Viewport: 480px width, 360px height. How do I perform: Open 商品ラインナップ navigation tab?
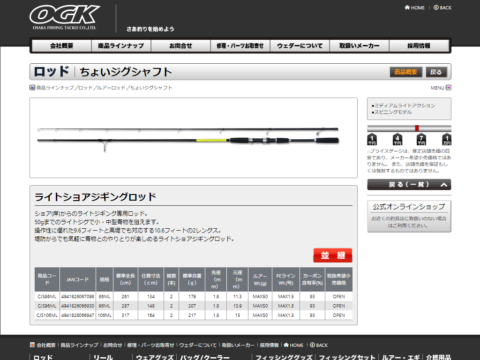tap(121, 46)
